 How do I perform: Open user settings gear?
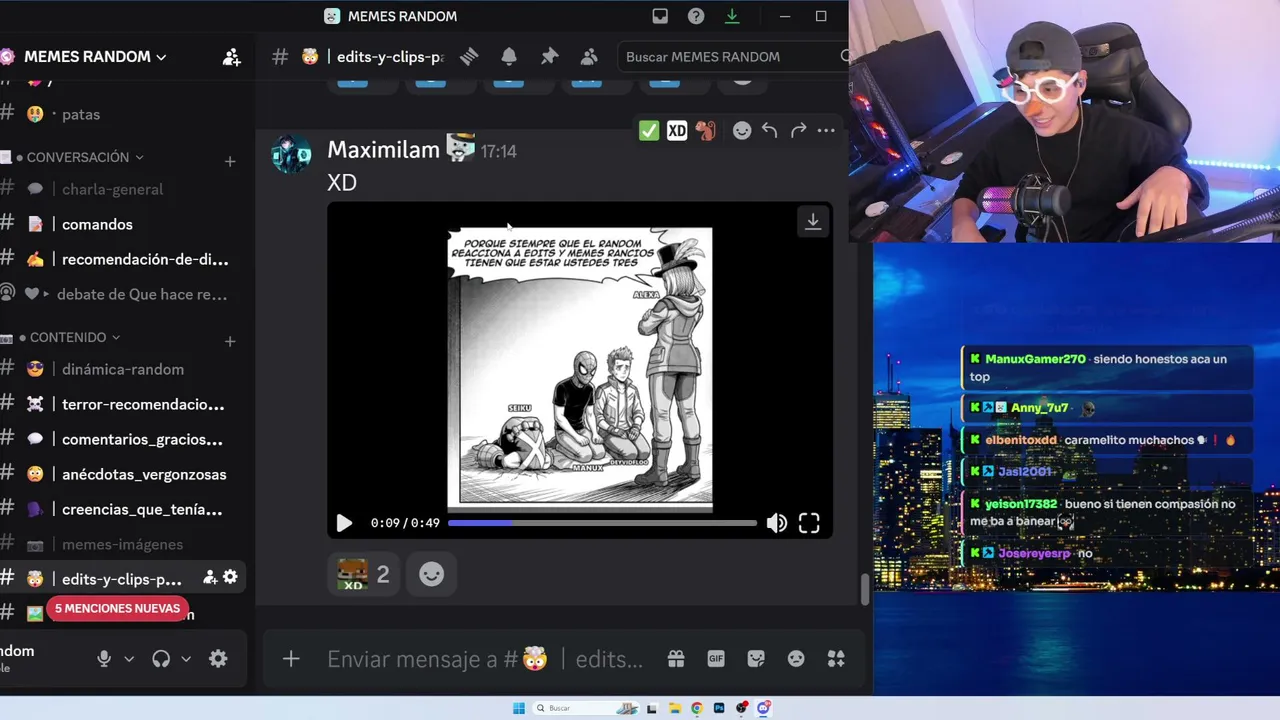point(218,659)
